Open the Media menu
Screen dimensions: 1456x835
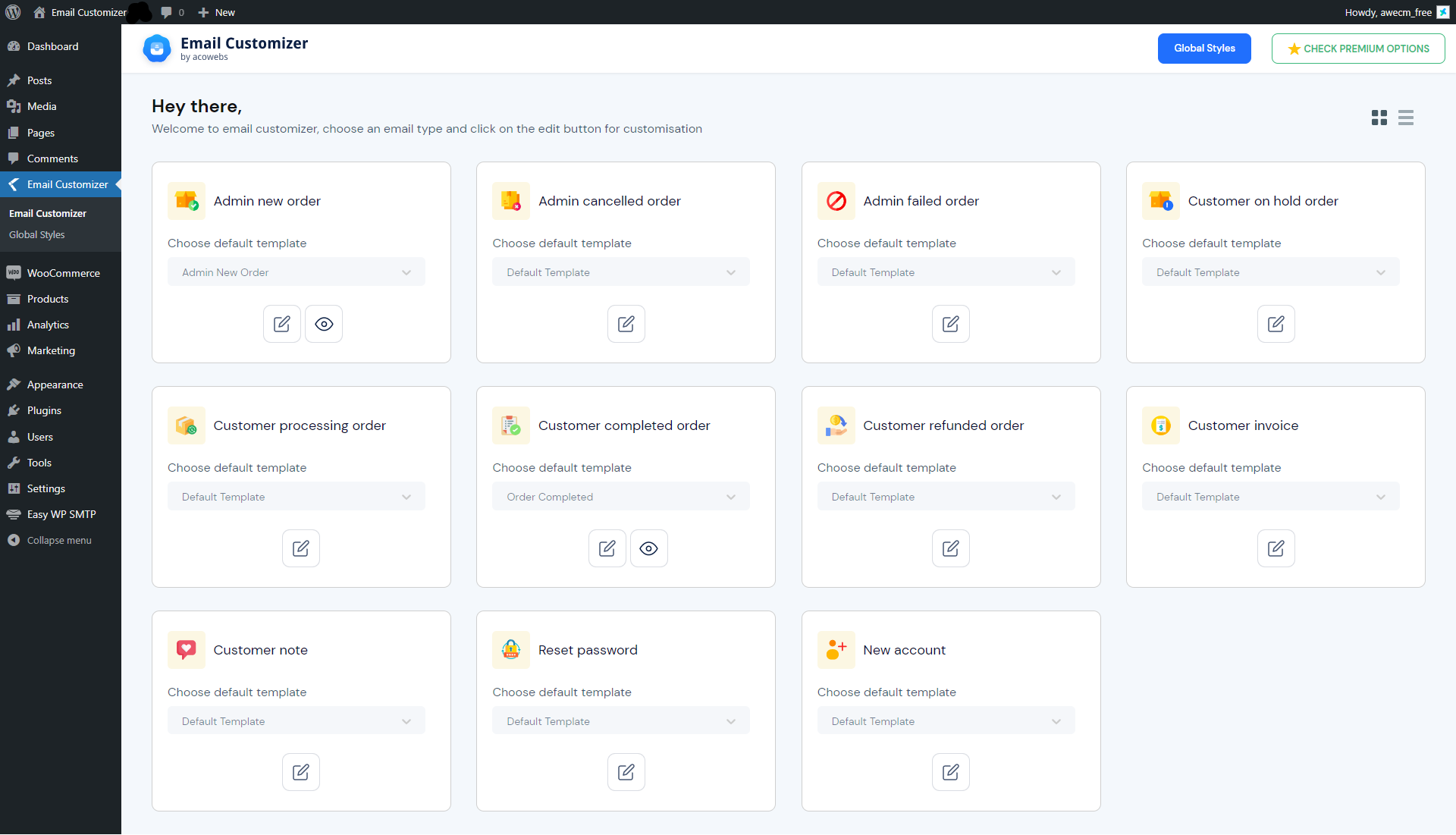click(61, 106)
